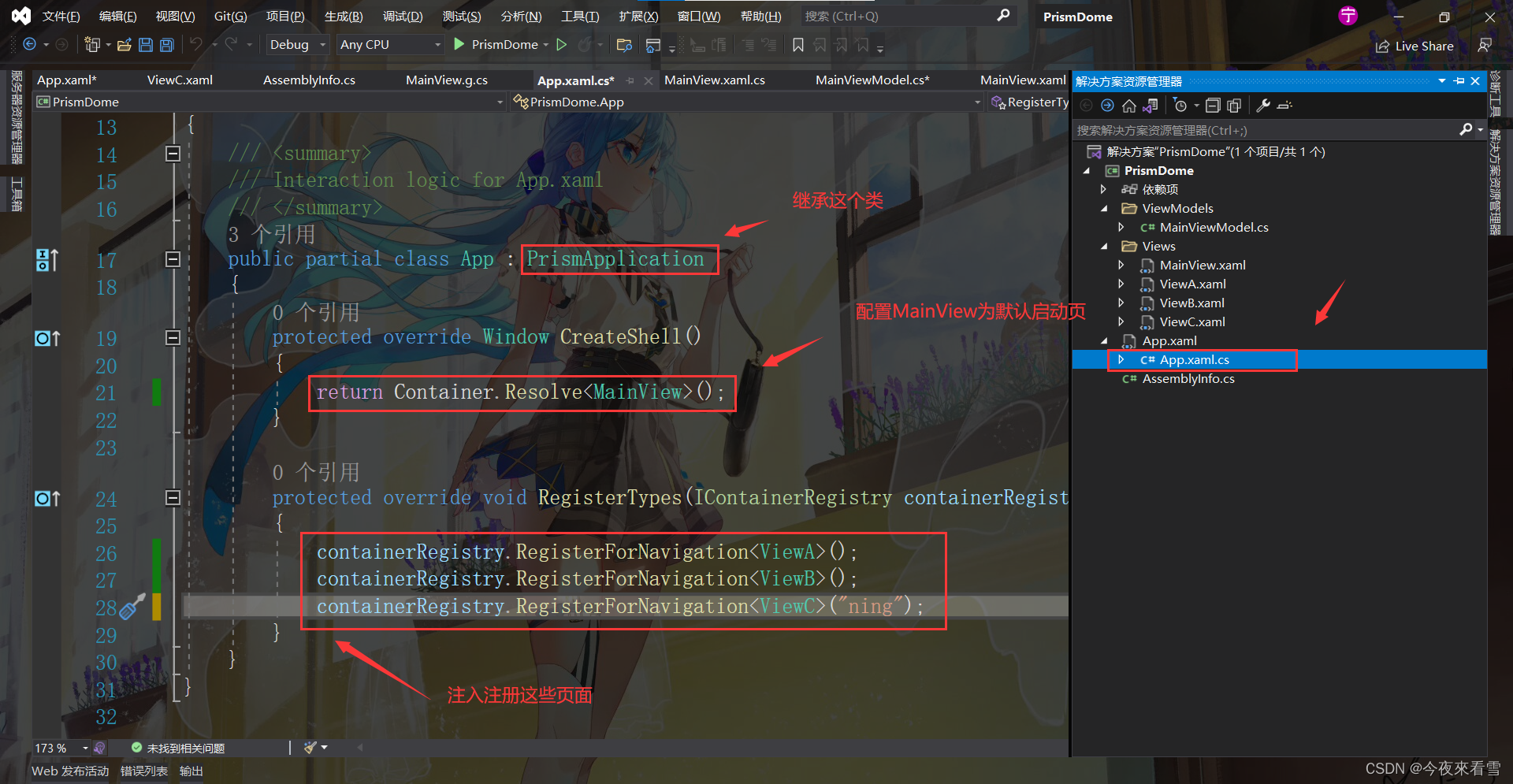The width and height of the screenshot is (1513, 784).
Task: Click Preview Selected Items icon in Solution Explorer
Action: tap(1284, 106)
